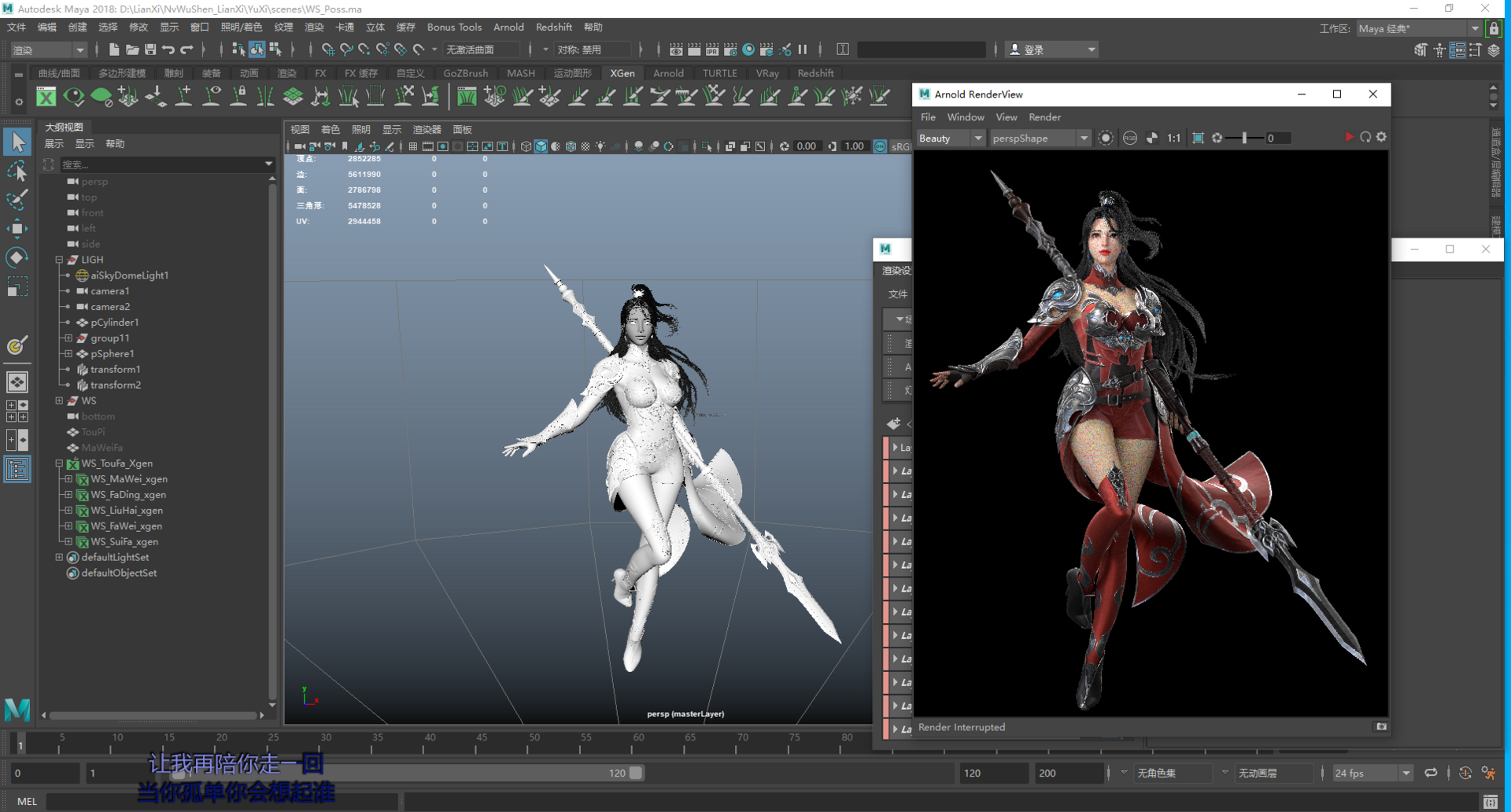Toggle wireframe cube display in viewport
The width and height of the screenshot is (1511, 812).
(526, 146)
